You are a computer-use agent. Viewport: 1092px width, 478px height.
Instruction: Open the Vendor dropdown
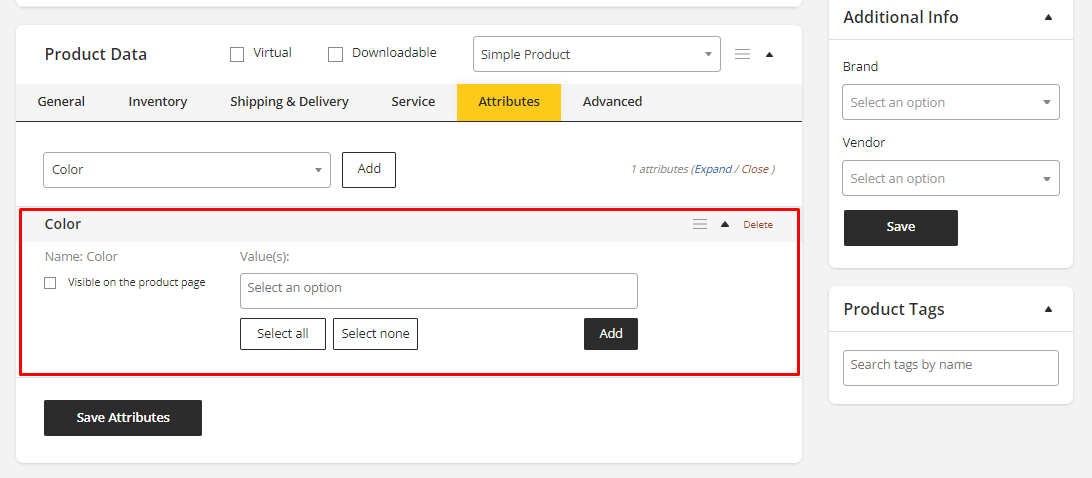point(950,178)
